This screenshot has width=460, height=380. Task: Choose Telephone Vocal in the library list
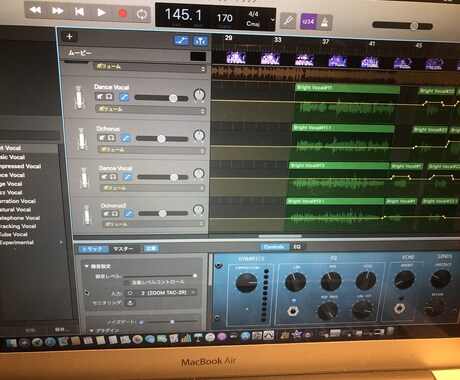20,218
